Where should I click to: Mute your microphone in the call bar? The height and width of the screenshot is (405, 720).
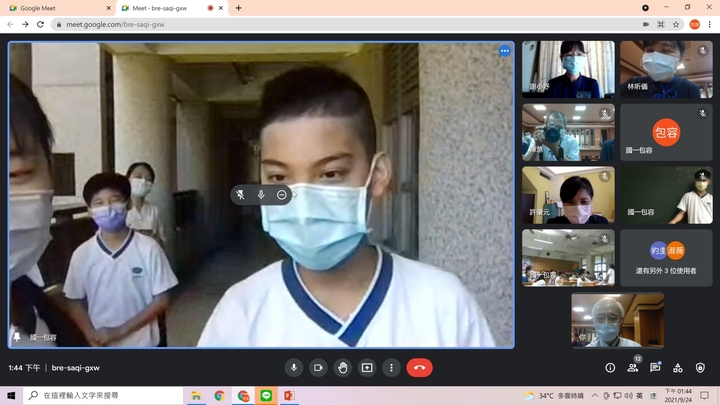[294, 367]
